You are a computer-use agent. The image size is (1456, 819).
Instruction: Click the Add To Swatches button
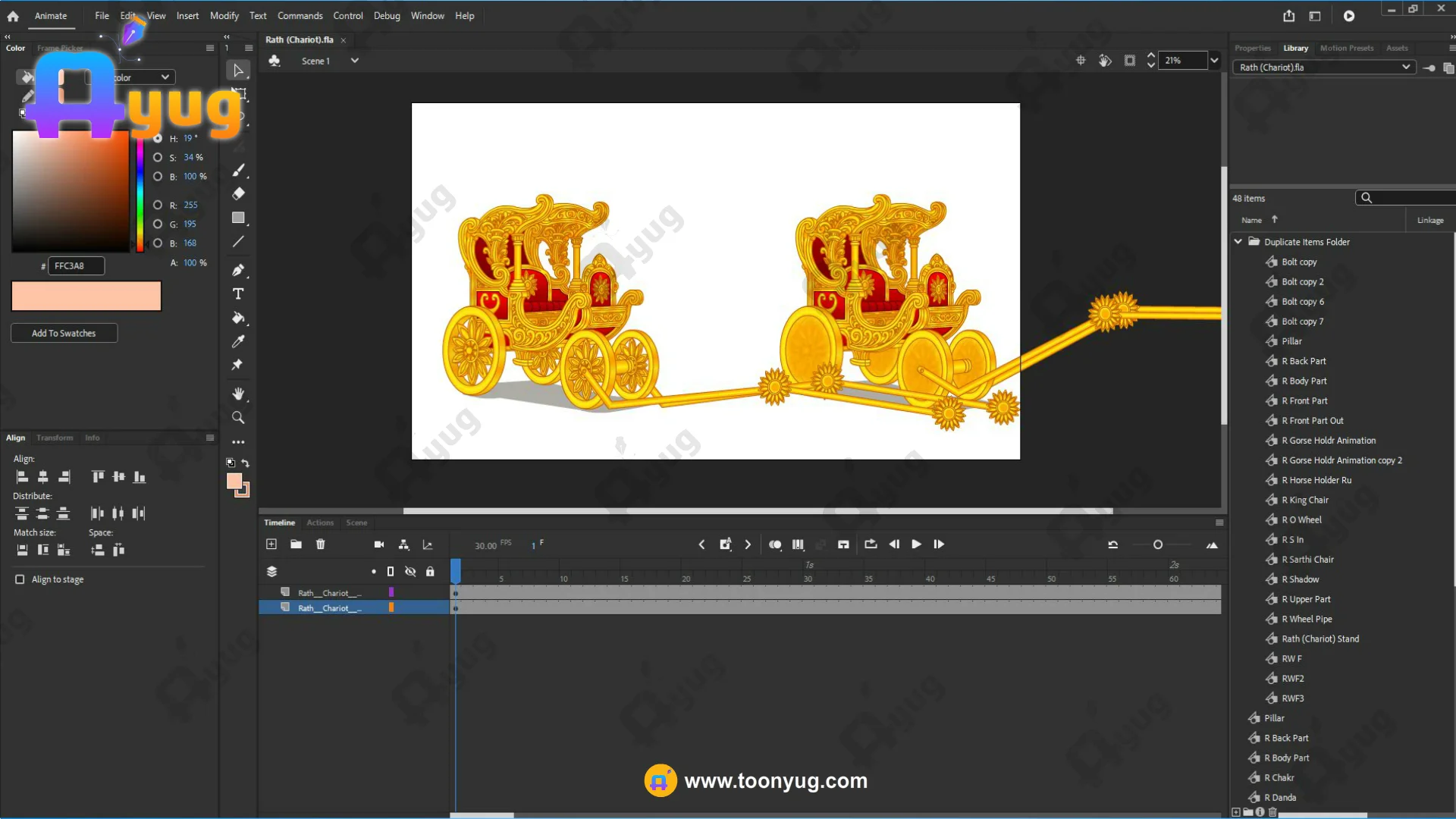[64, 333]
